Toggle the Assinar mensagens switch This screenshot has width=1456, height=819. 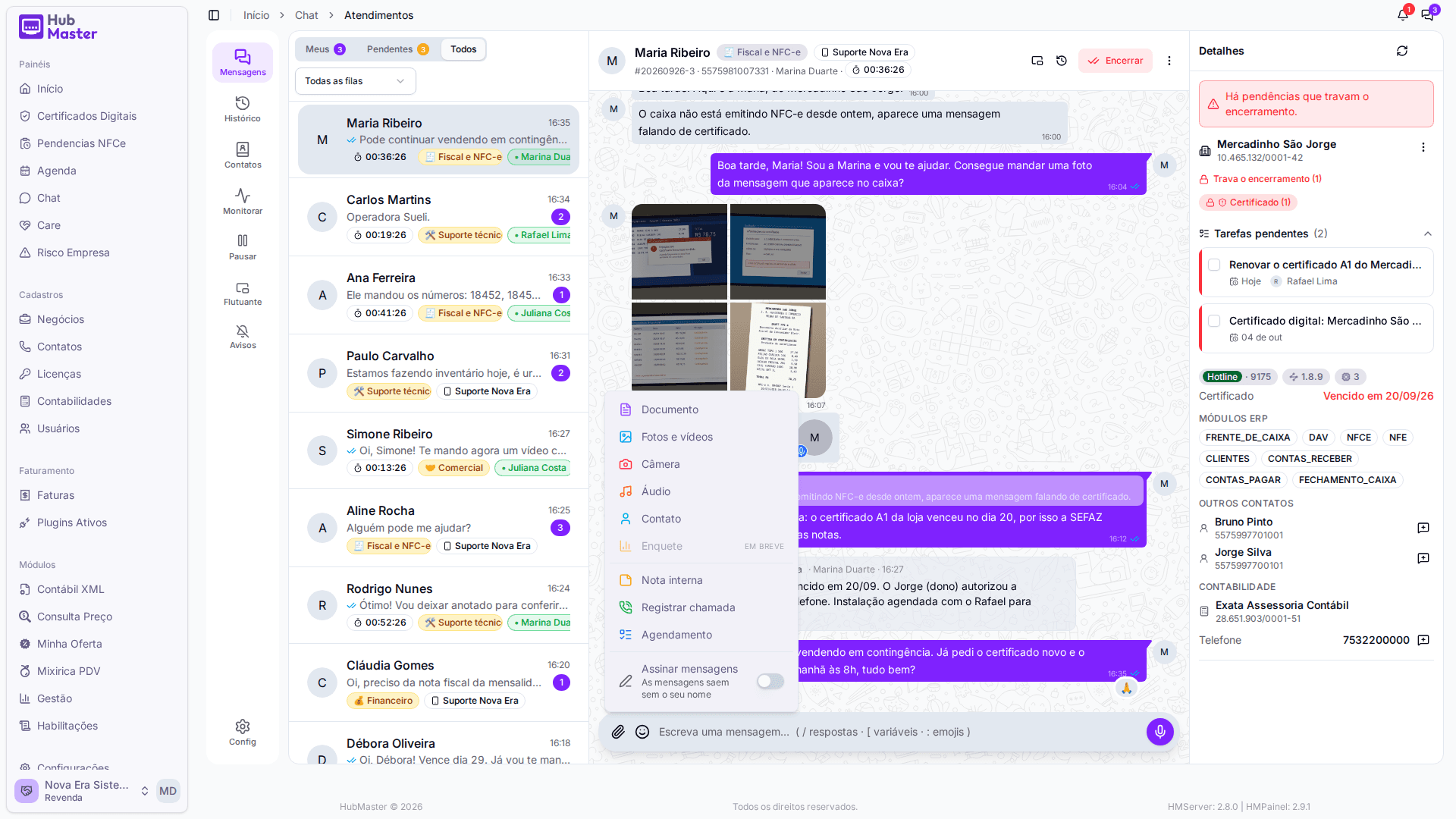pos(770,681)
